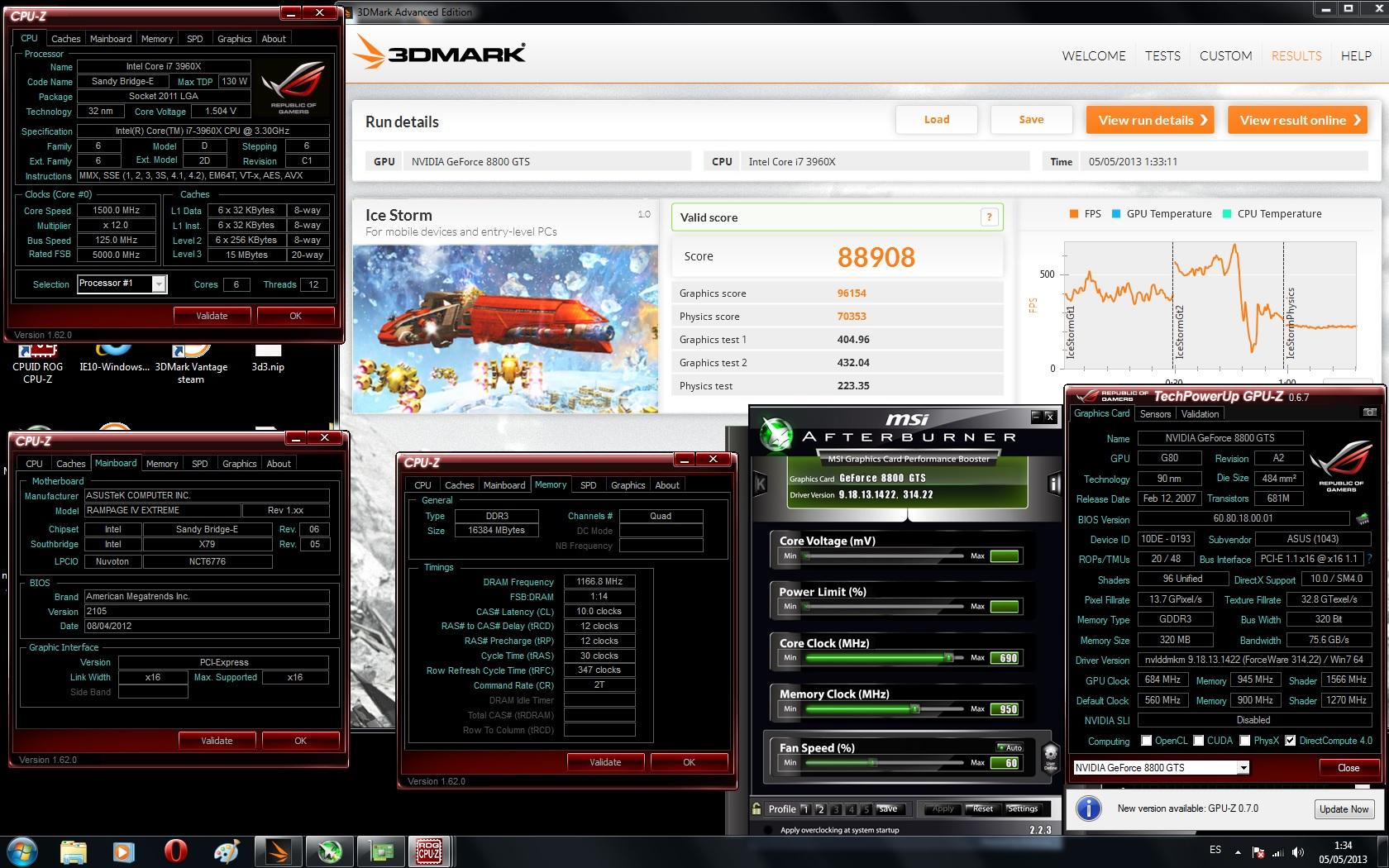Toggle the PhysX checkbox in GPU-Z

(x=1245, y=741)
